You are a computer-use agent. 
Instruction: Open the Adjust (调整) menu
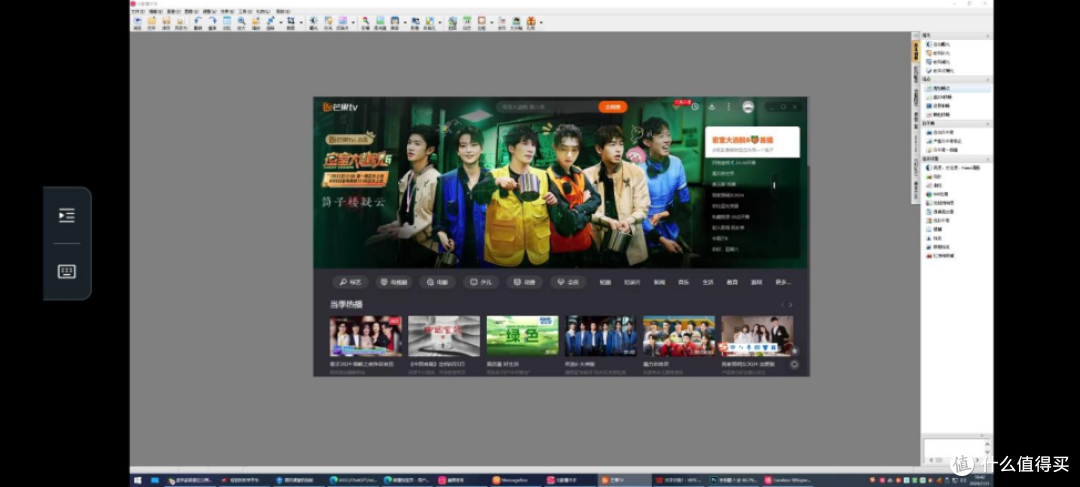209,12
